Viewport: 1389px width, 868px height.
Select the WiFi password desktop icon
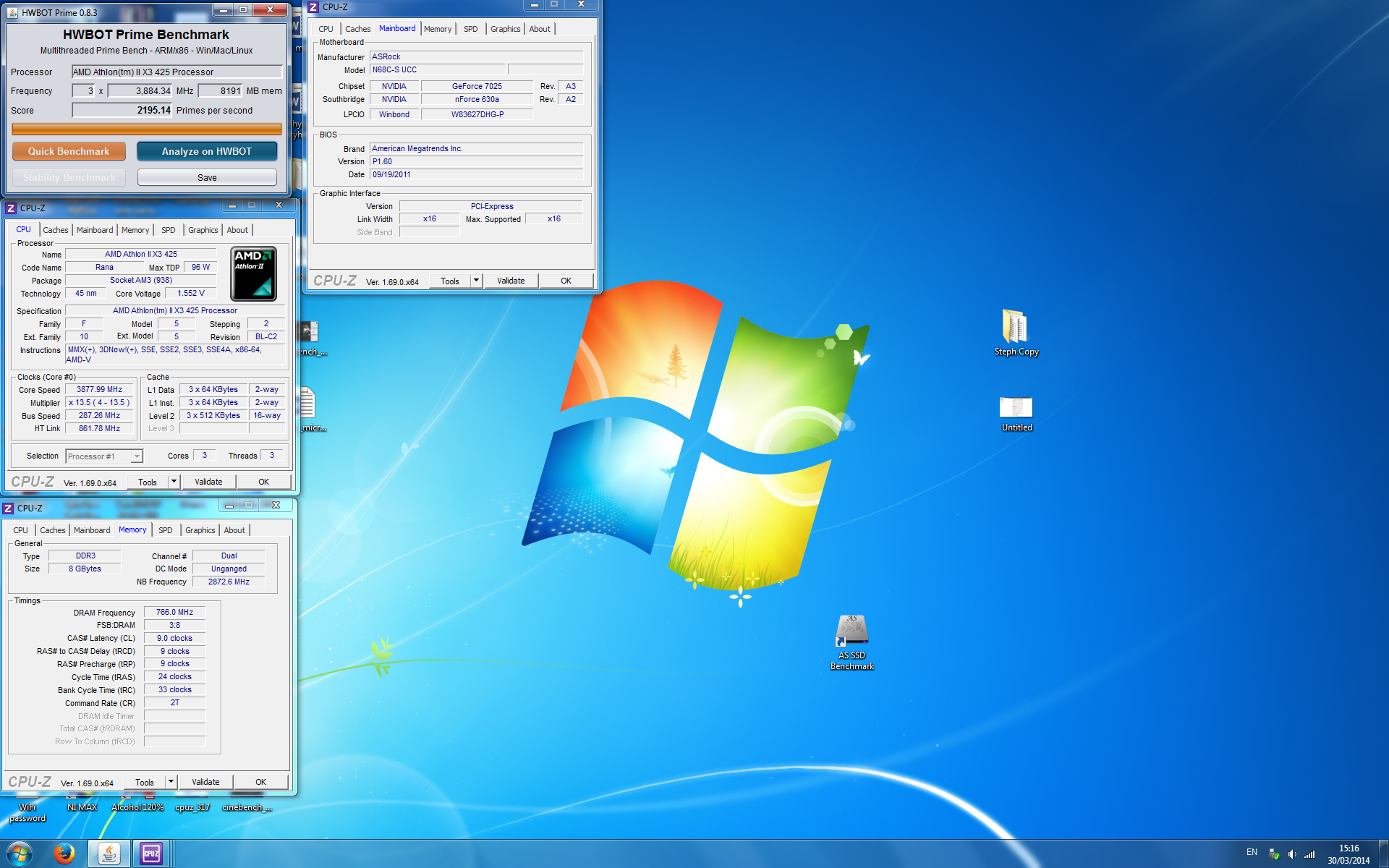tap(27, 811)
